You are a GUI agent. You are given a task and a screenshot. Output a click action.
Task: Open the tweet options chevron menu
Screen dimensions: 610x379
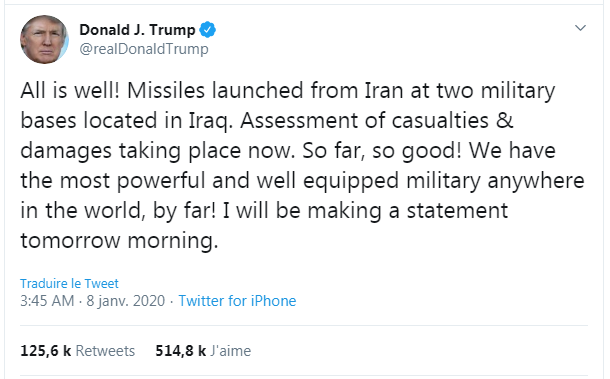(580, 28)
